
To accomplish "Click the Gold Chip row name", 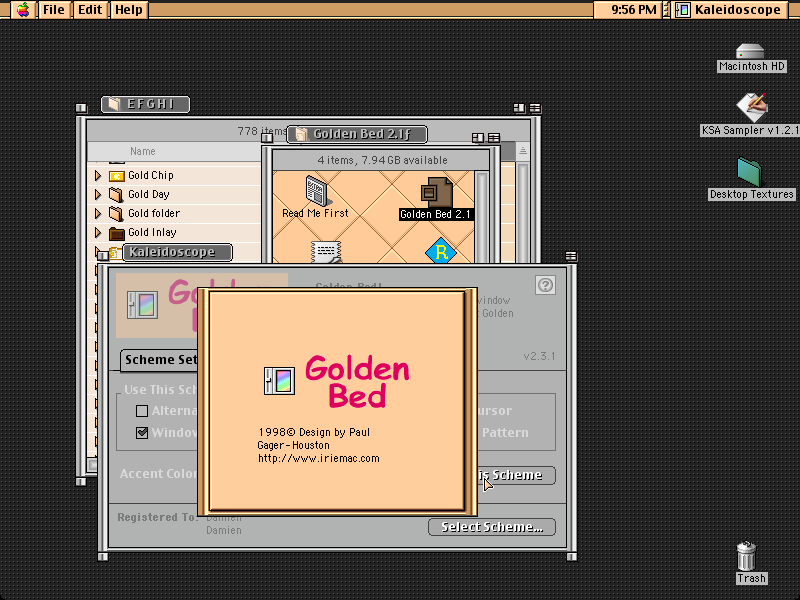I will [x=151, y=176].
